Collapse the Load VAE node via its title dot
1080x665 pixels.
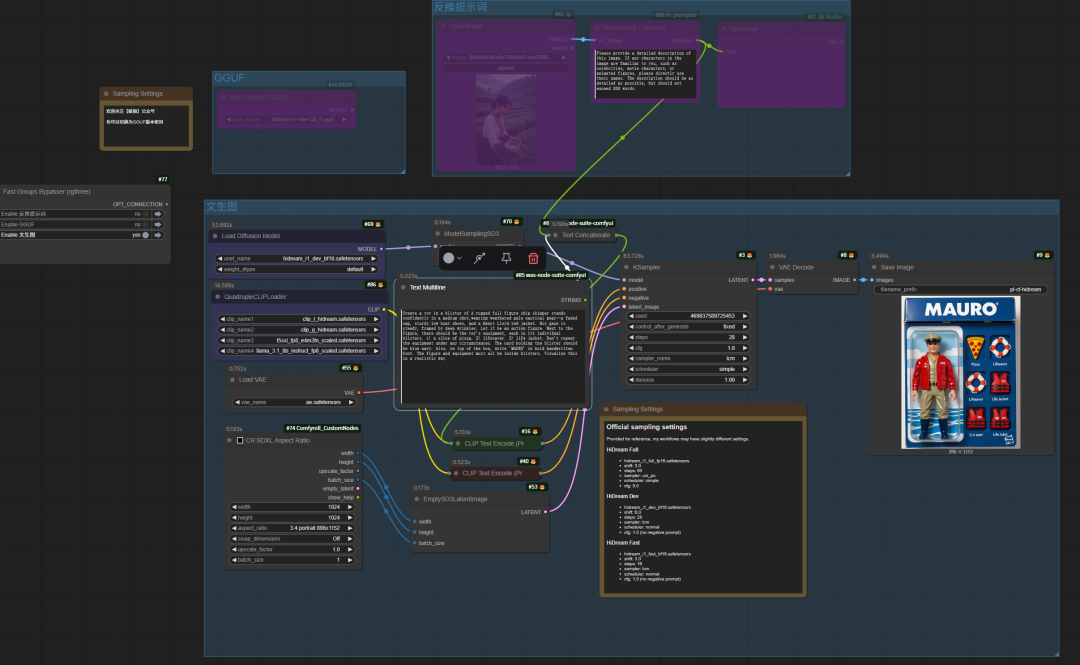coord(233,380)
